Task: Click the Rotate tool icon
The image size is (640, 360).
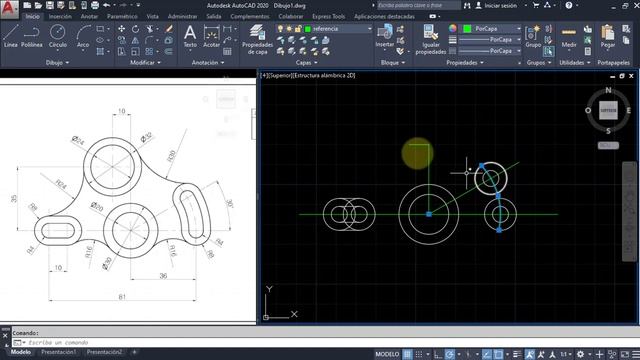Action: 136,29
